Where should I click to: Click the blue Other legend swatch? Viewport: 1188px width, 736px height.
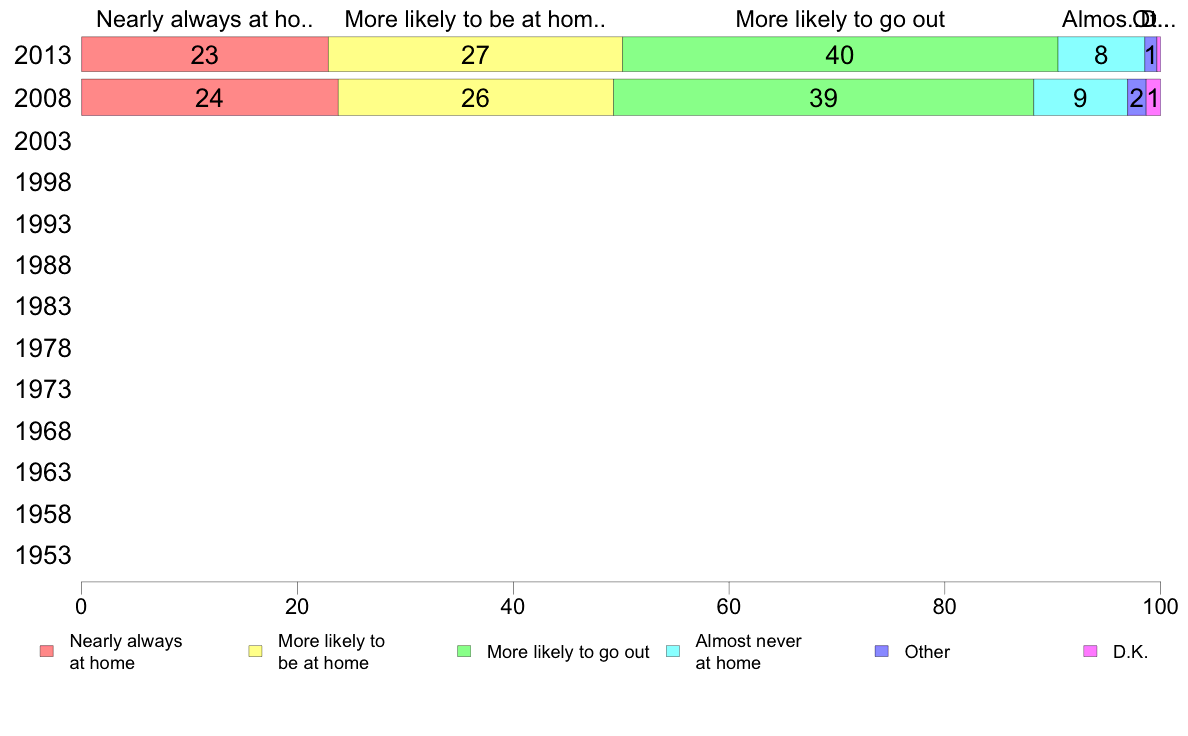882,651
